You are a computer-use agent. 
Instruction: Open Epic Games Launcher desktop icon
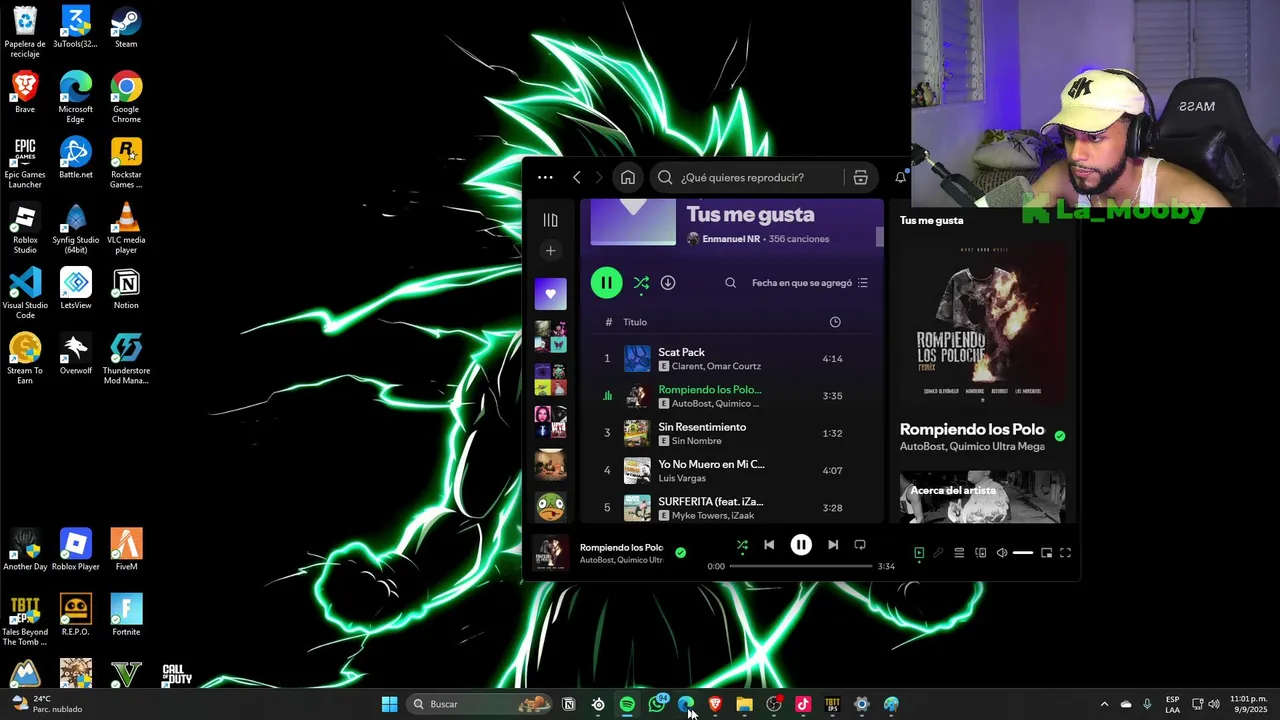point(25,163)
